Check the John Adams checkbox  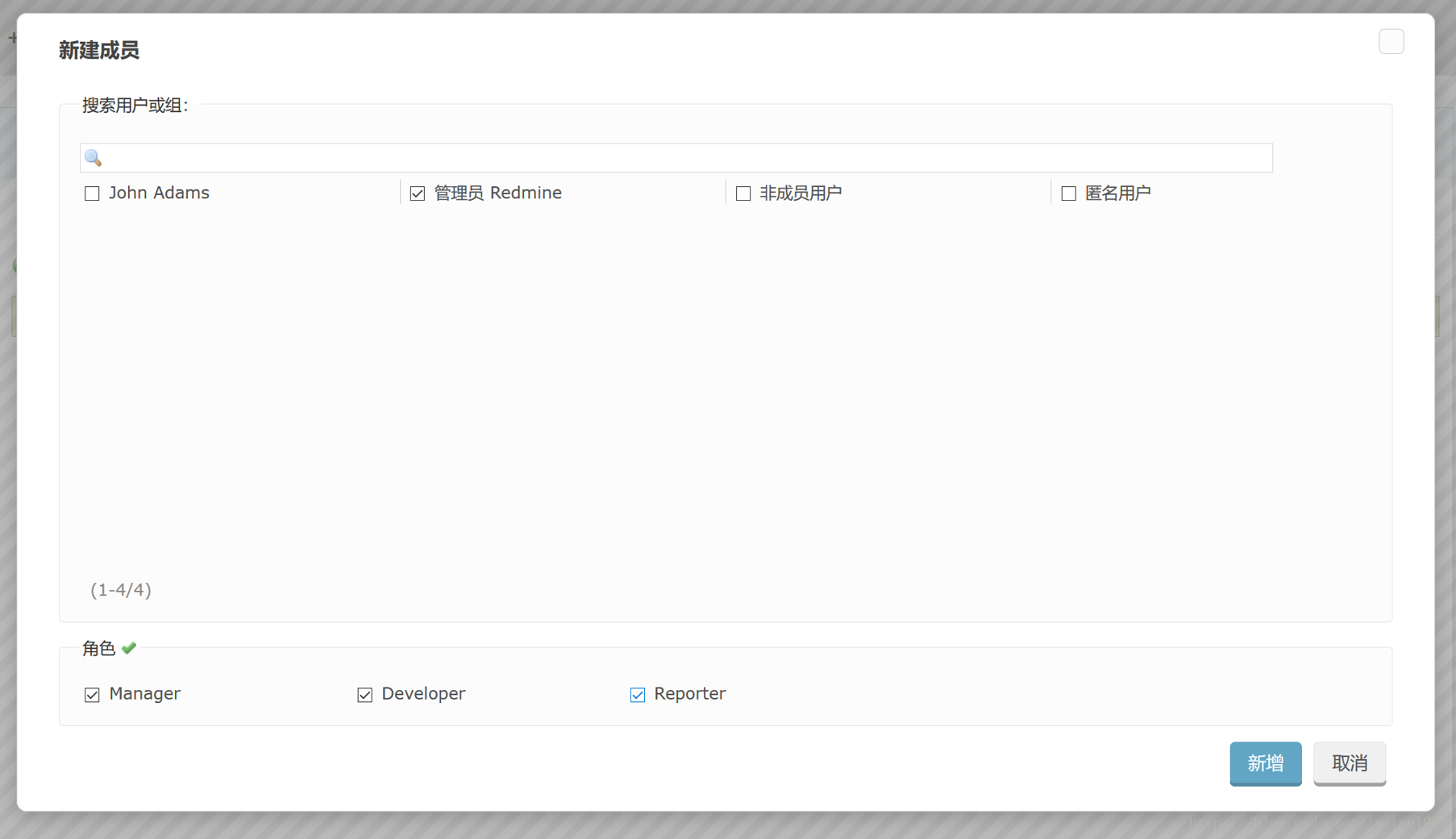pos(92,193)
